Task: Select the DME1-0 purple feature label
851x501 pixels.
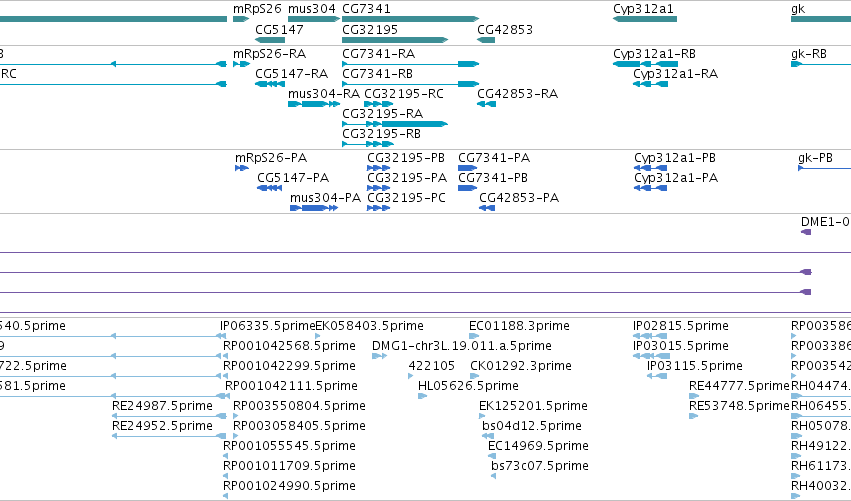Action: (825, 221)
